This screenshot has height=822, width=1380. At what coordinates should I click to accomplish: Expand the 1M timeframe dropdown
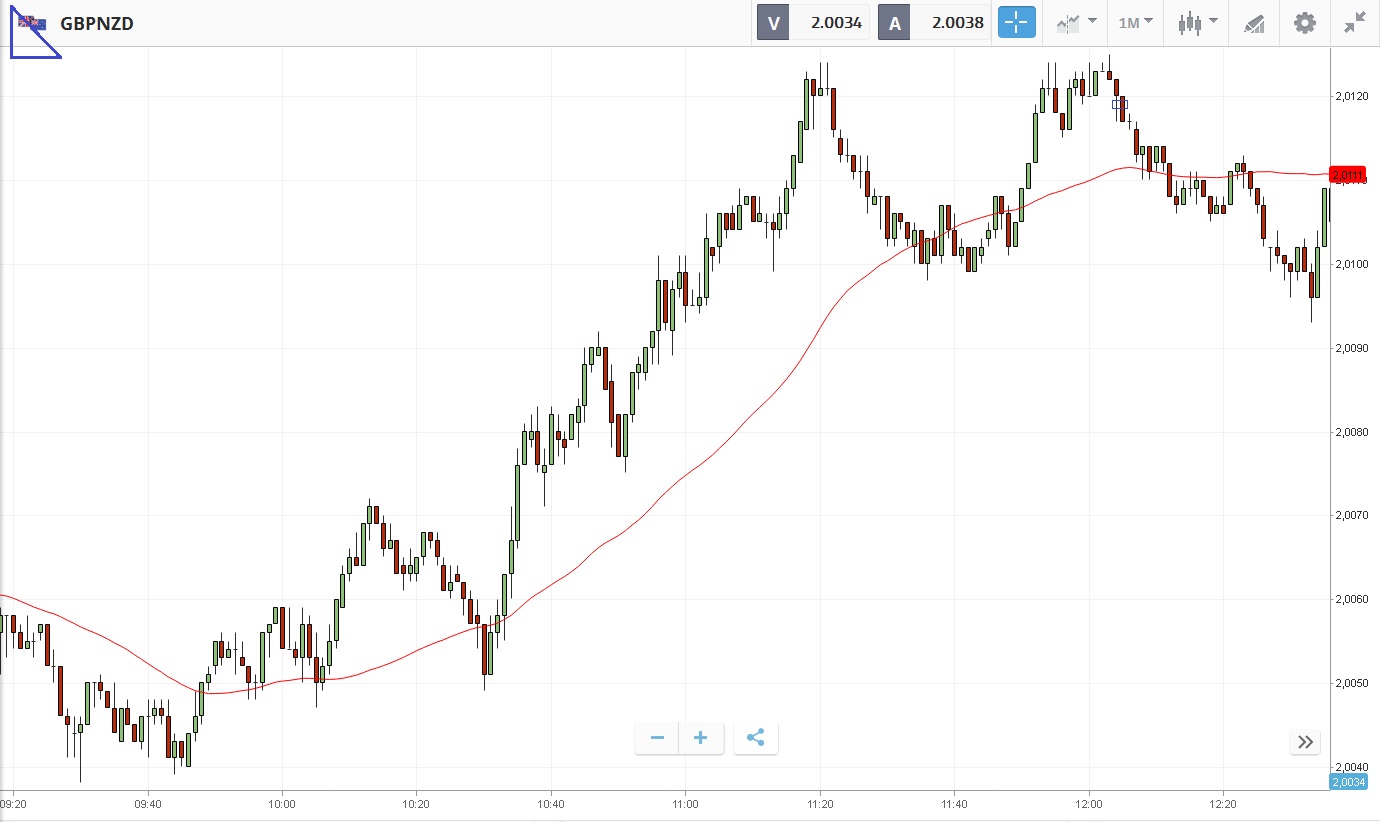(1135, 22)
